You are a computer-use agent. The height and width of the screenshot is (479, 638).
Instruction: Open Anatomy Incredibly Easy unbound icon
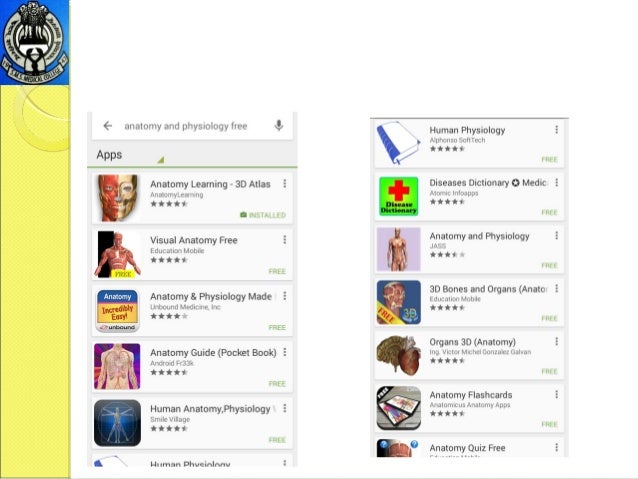point(118,311)
